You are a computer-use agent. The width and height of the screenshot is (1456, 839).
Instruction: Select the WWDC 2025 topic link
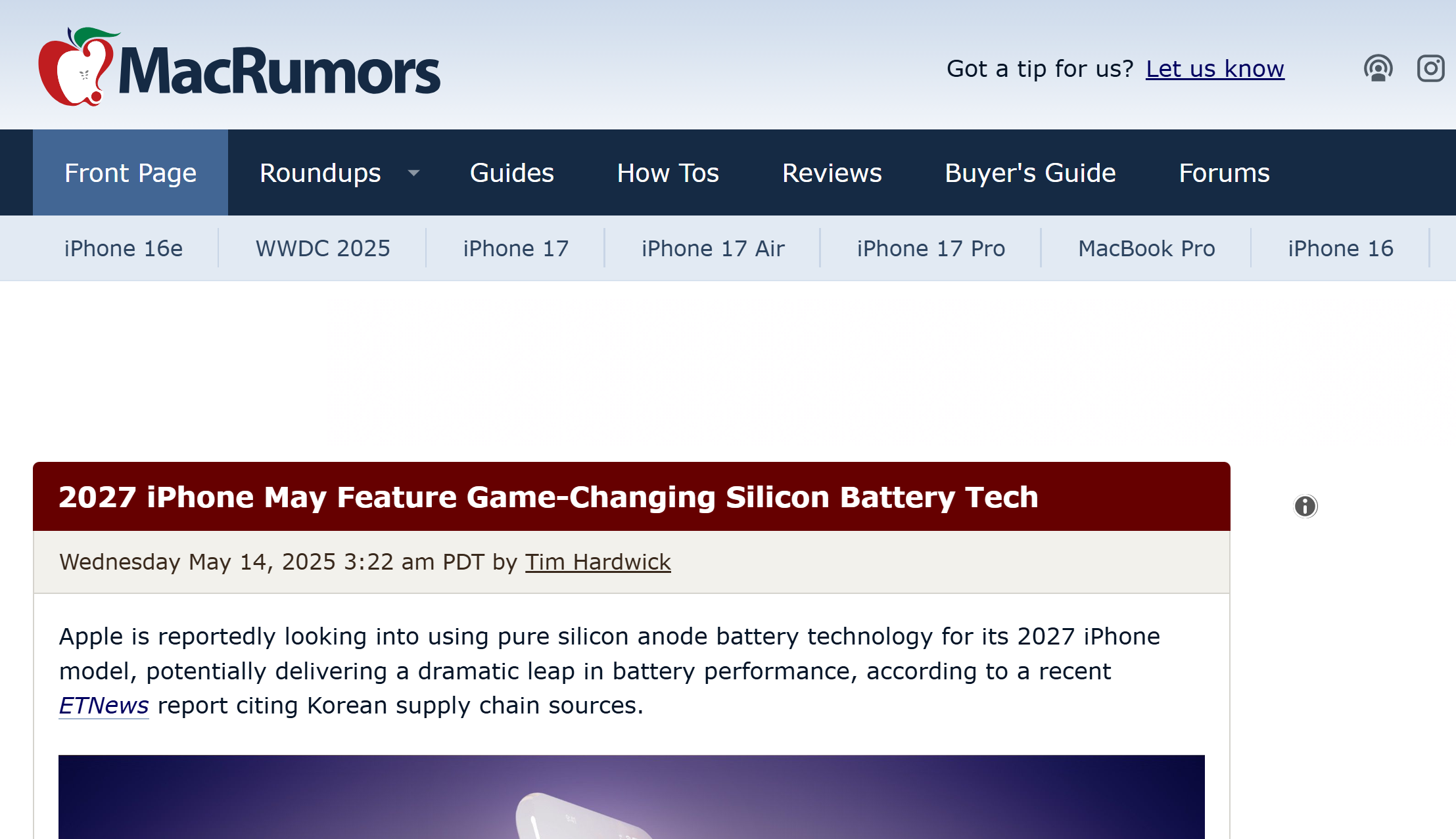click(x=323, y=248)
